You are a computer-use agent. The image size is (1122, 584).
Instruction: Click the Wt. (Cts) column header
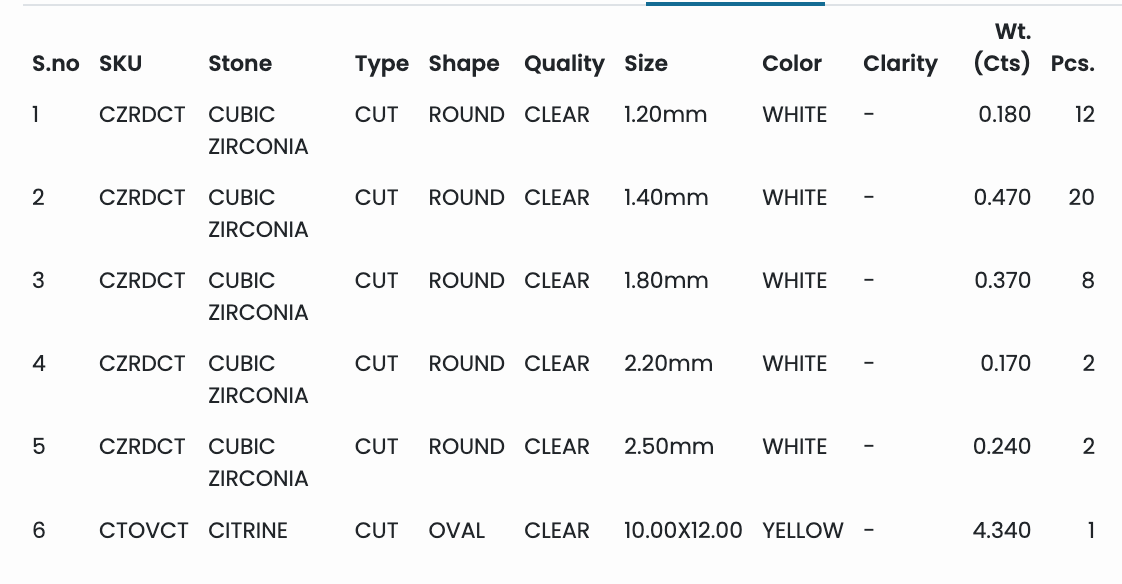click(1002, 48)
